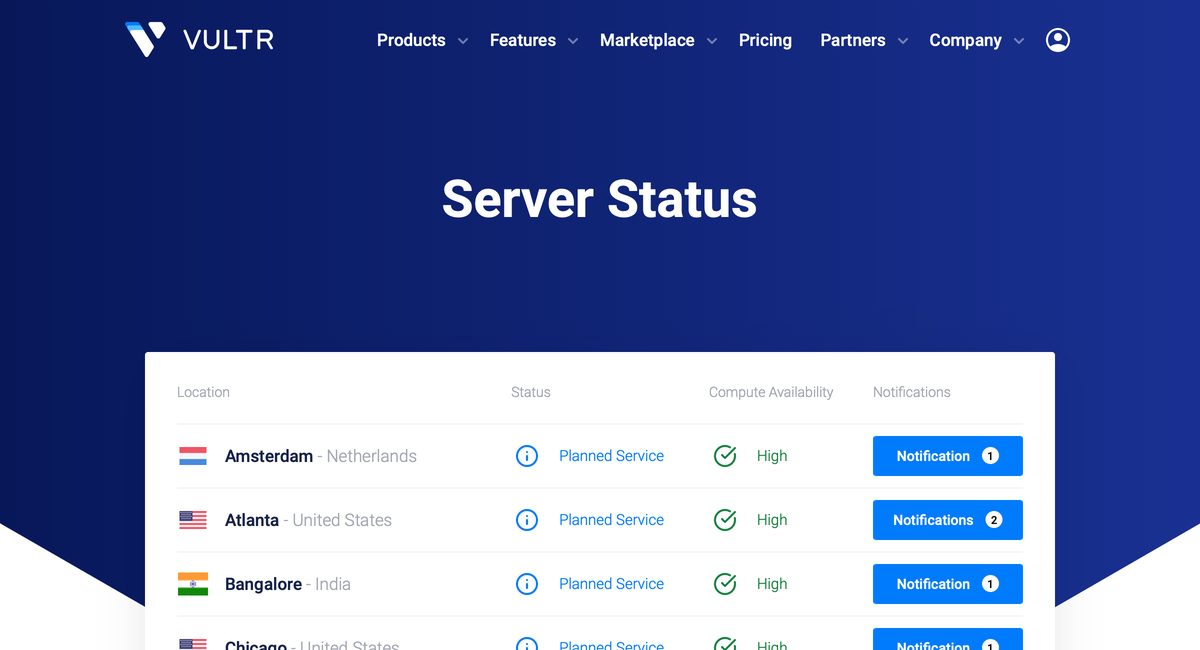Click the Location column header
1200x650 pixels.
(x=203, y=392)
